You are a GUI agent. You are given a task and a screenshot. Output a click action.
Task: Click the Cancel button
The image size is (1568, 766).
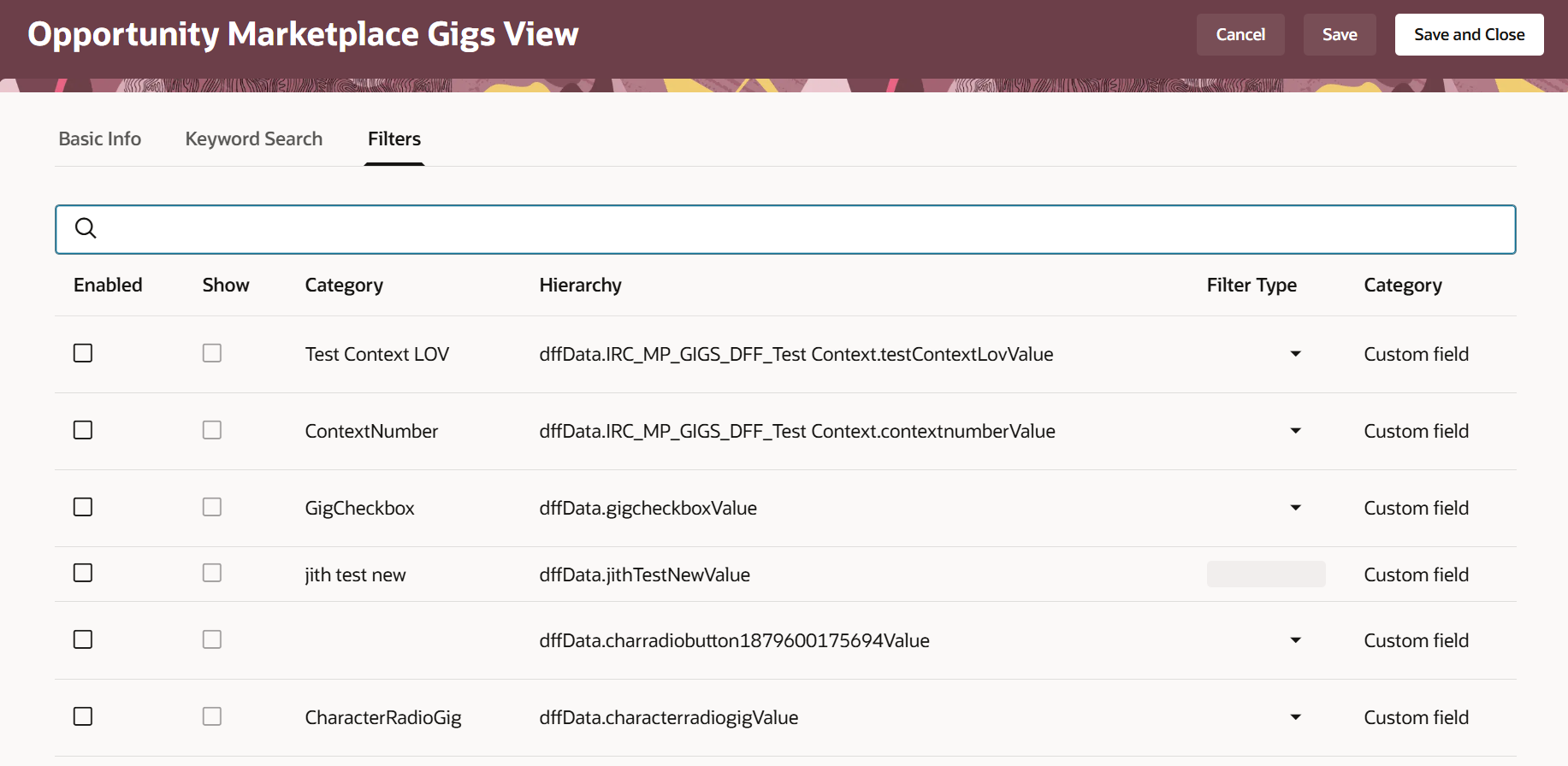tap(1240, 34)
